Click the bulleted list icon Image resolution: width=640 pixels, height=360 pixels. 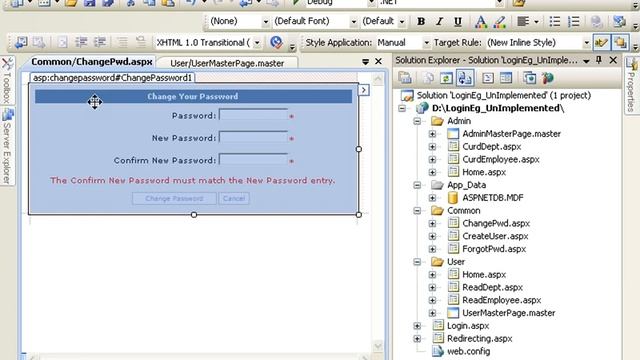click(555, 21)
